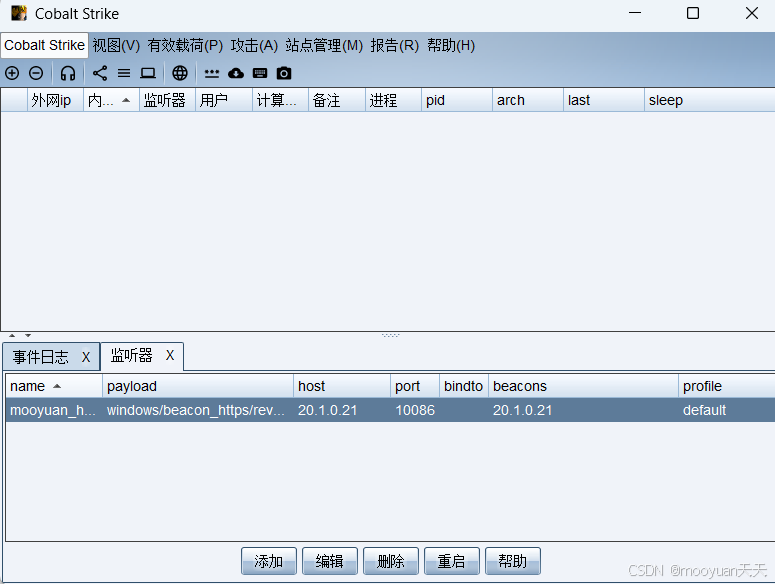
Task: Open the 攻击(A) menu
Action: point(254,45)
